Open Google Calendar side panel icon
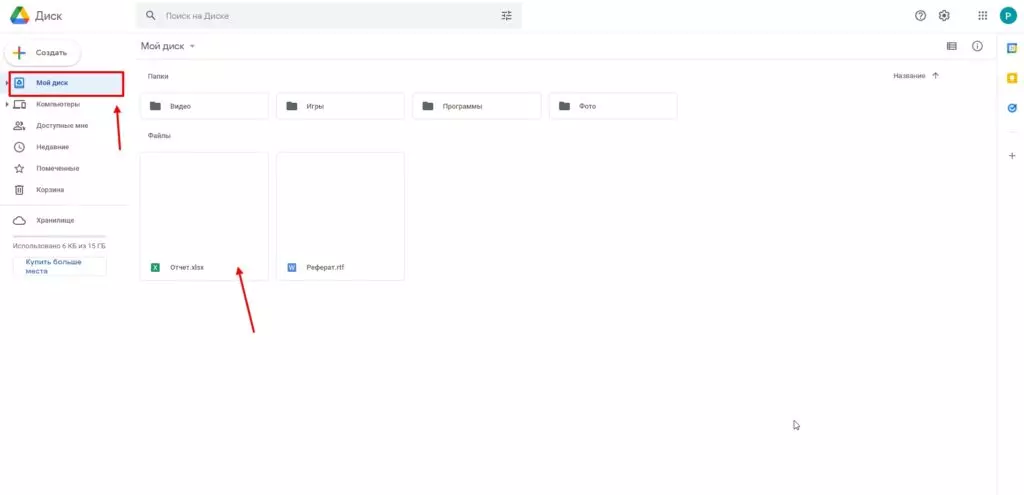 (1012, 48)
